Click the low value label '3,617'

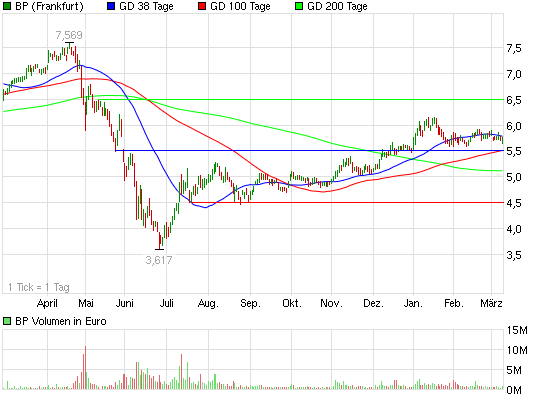point(159,260)
